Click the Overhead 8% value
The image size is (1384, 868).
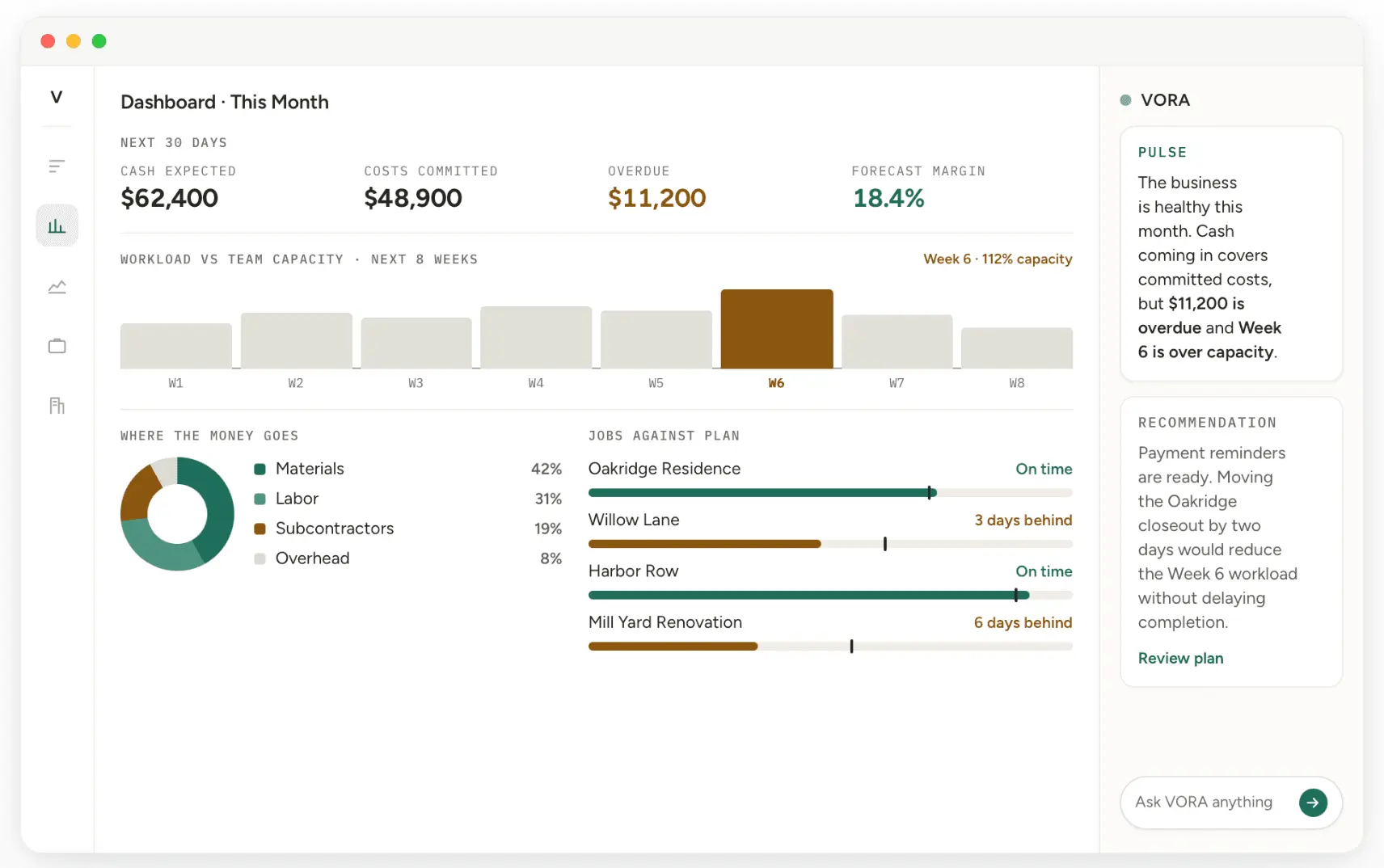point(551,559)
